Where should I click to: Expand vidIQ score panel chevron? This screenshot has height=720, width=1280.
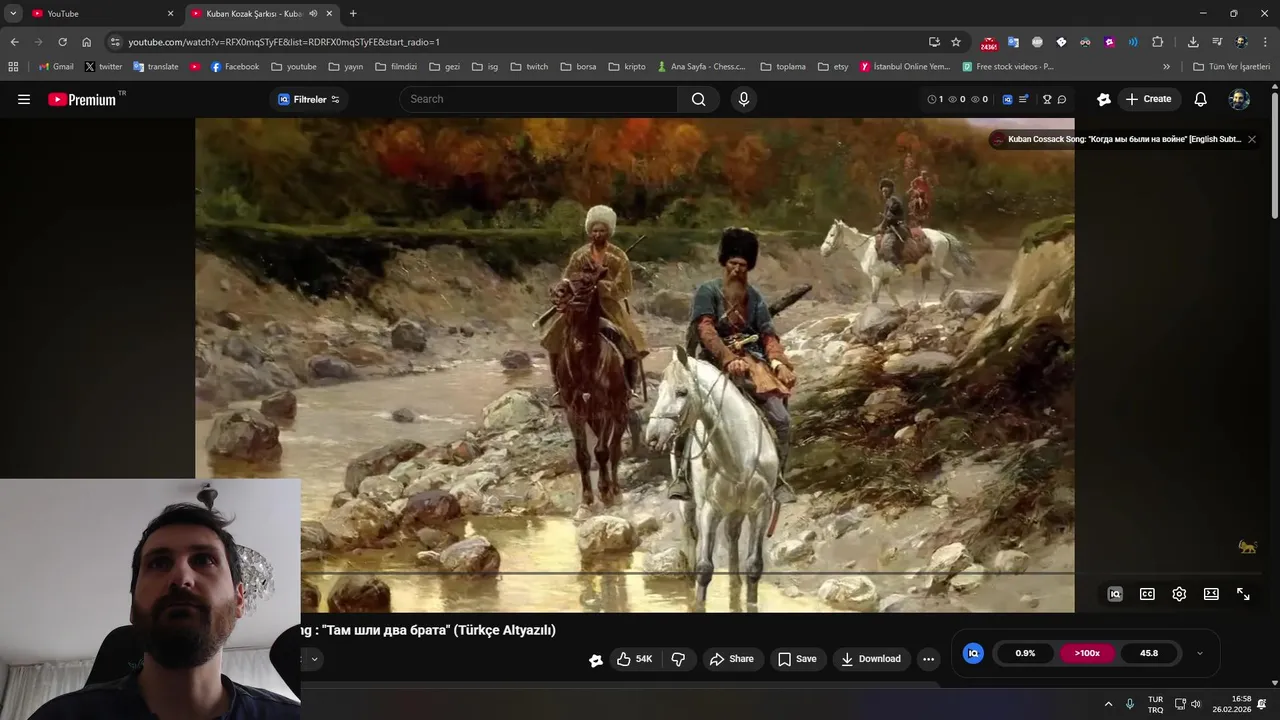point(1199,653)
